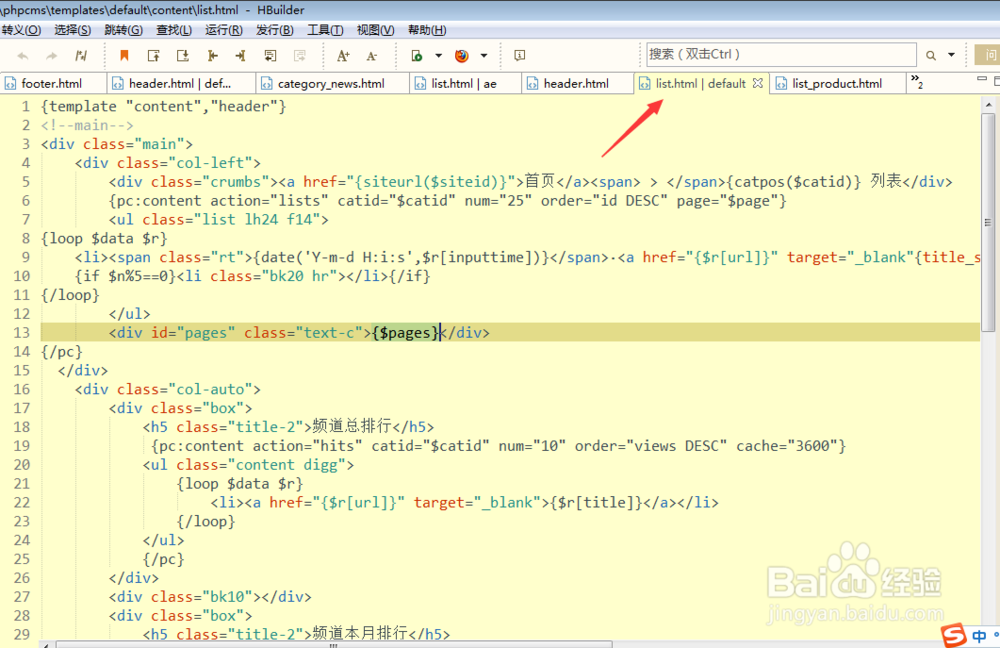The image size is (1000, 648).
Task: Expand the search options dropdown arrow
Action: tap(949, 55)
